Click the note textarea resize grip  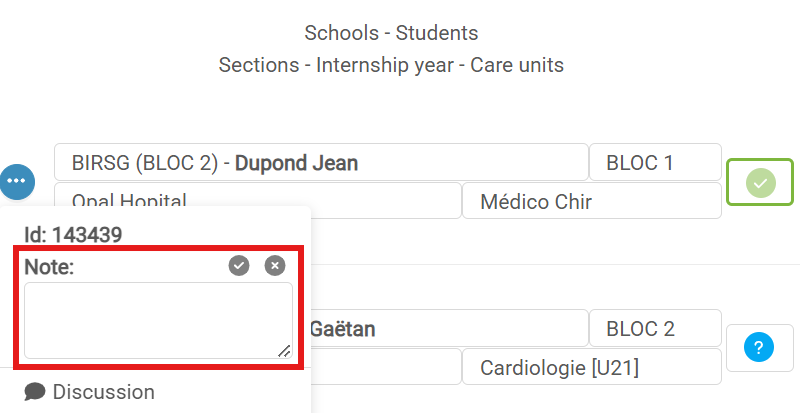point(284,351)
